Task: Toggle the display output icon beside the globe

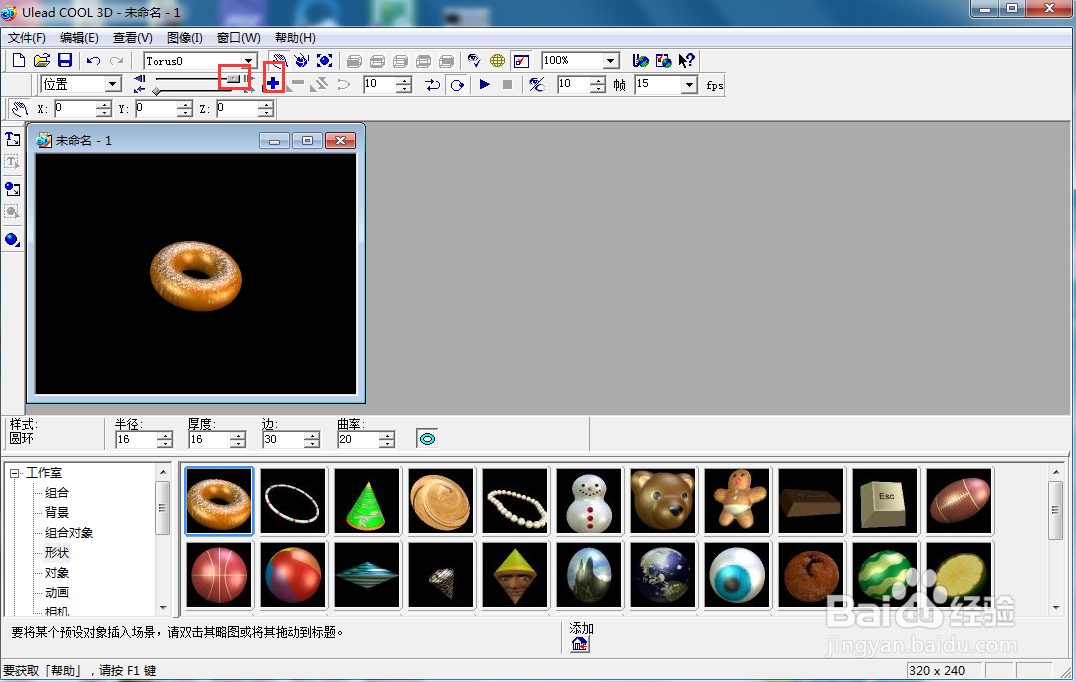Action: pyautogui.click(x=521, y=60)
